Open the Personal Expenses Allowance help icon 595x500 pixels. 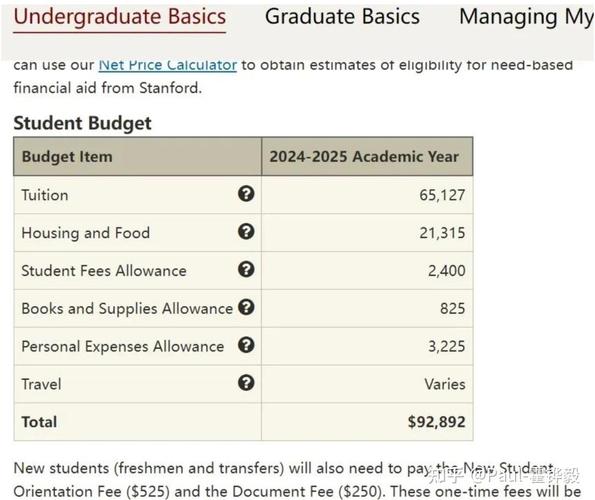pos(246,345)
